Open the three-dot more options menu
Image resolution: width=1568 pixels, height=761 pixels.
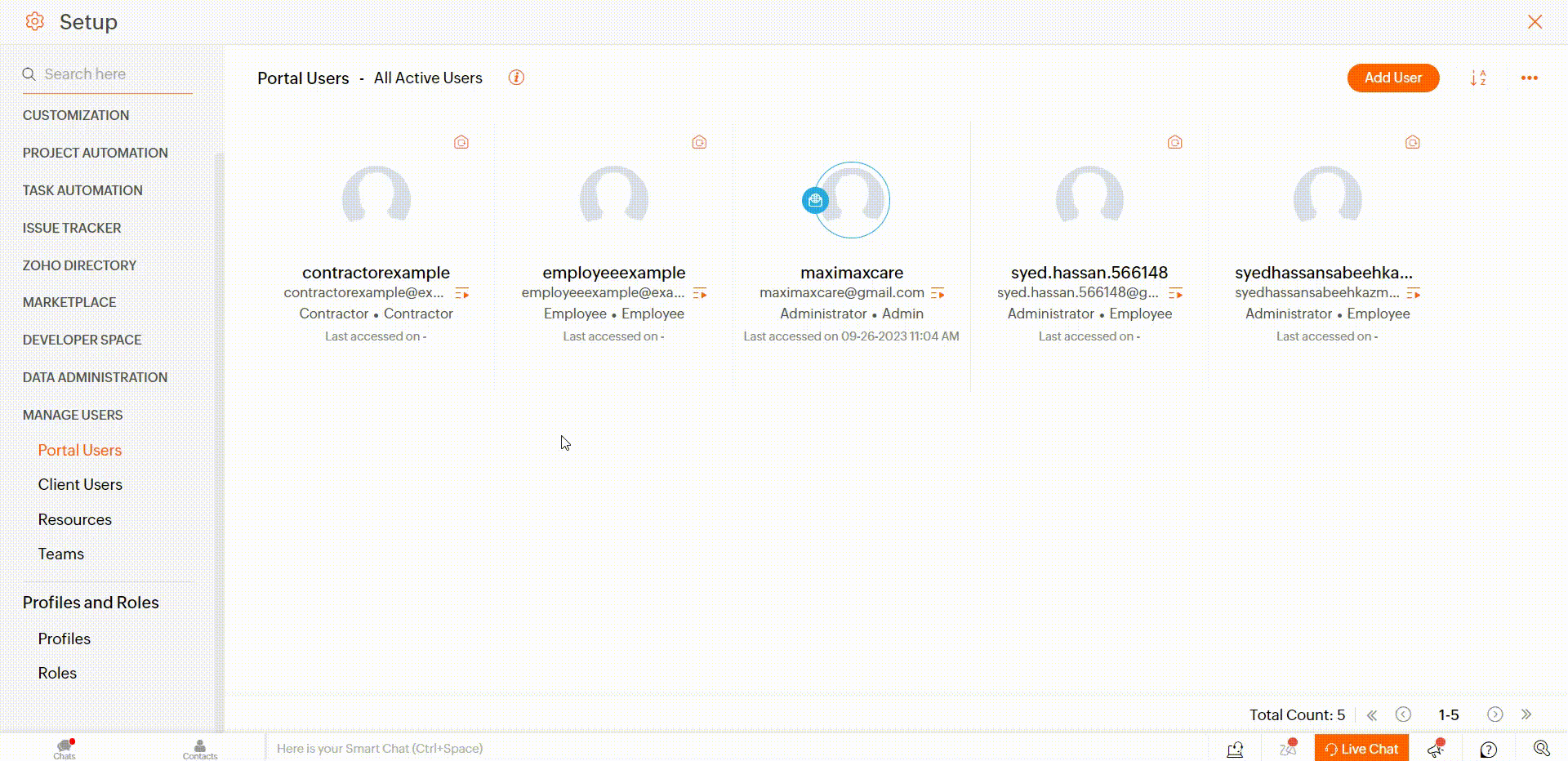[x=1529, y=78]
